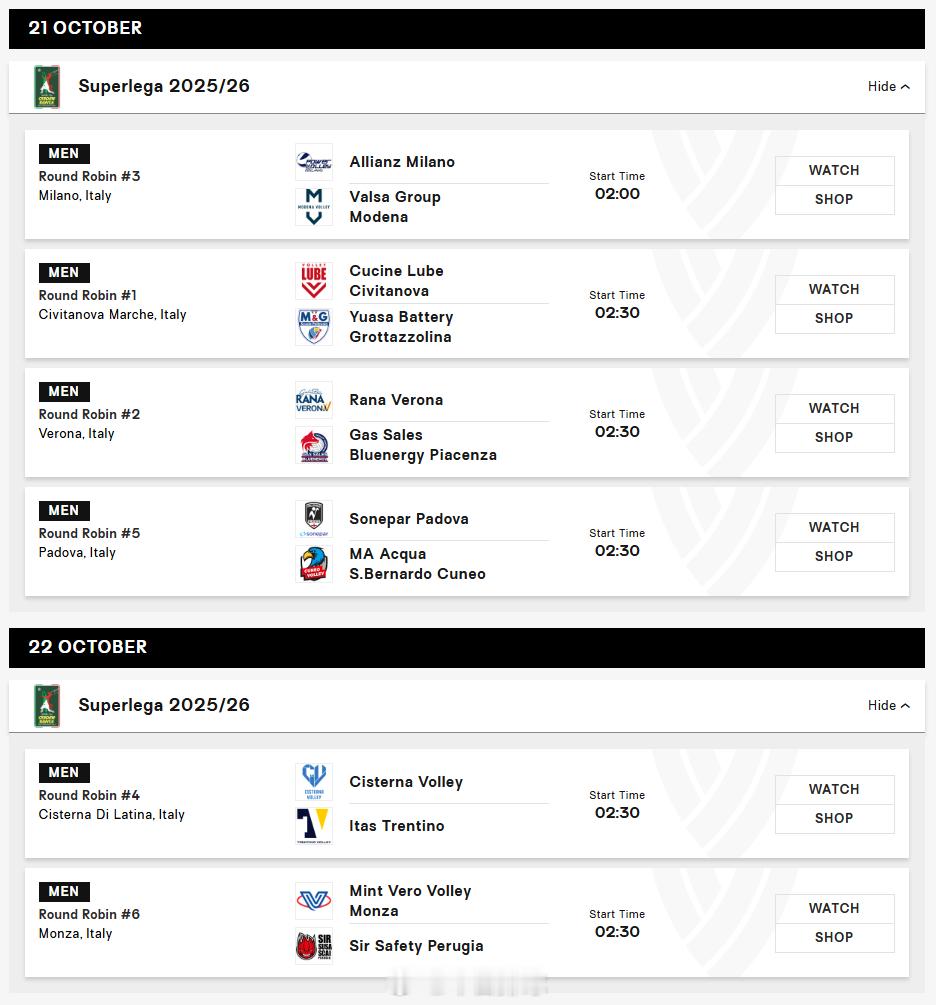Viewport: 936px width, 1005px height.
Task: Open Shop for the Monza vs Perugia match
Action: [x=834, y=938]
